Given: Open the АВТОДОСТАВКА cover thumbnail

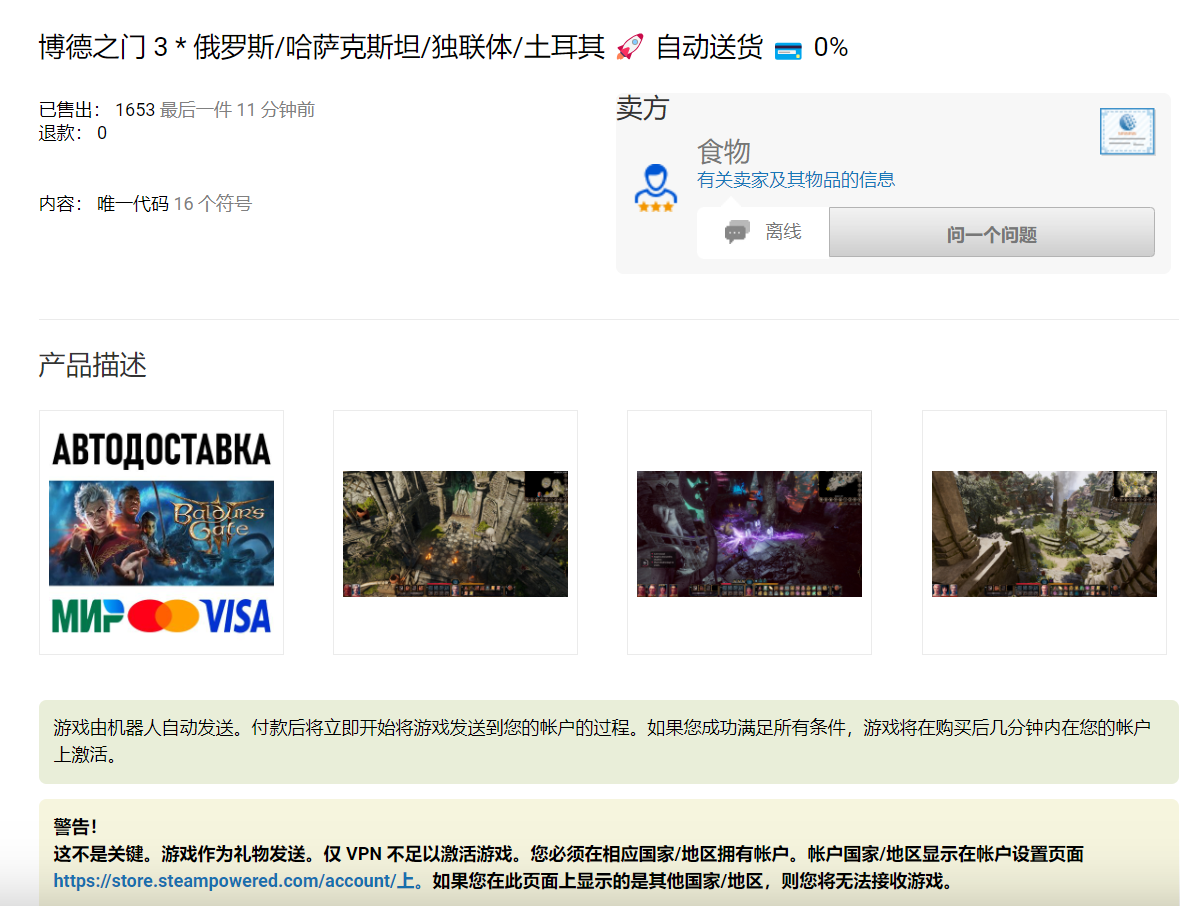Looking at the screenshot, I should click(x=161, y=532).
